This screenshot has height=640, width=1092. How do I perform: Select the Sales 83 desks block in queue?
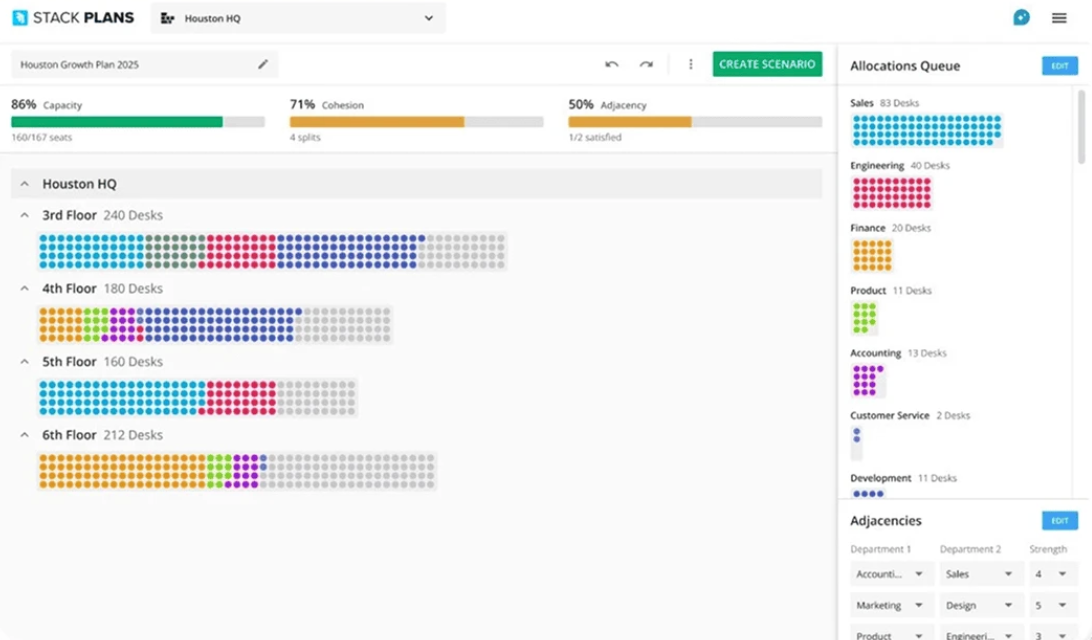(x=926, y=130)
